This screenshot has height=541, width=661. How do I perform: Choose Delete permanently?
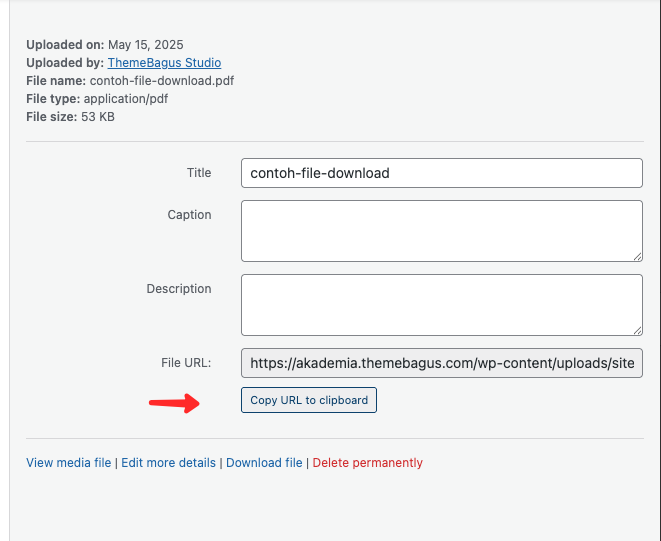[x=368, y=463]
